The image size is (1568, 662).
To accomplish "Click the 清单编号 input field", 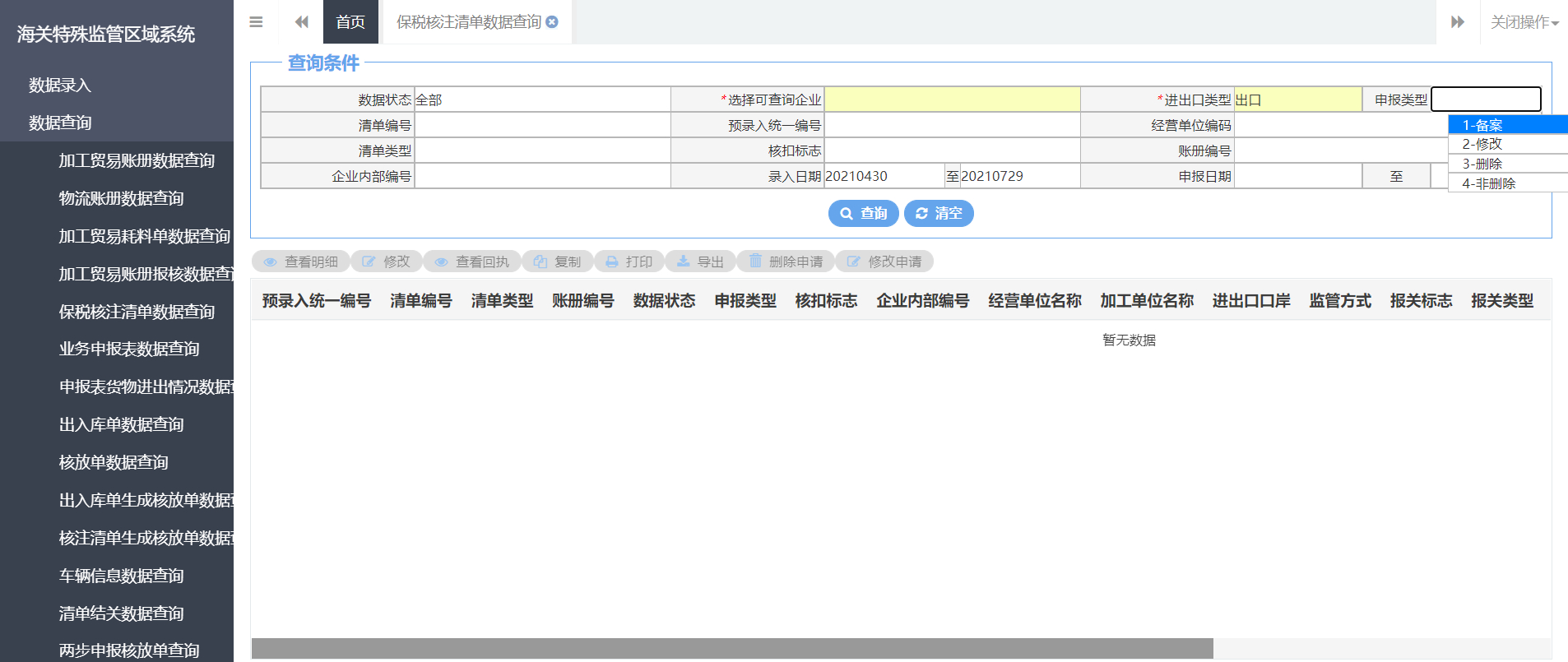I will pos(542,125).
